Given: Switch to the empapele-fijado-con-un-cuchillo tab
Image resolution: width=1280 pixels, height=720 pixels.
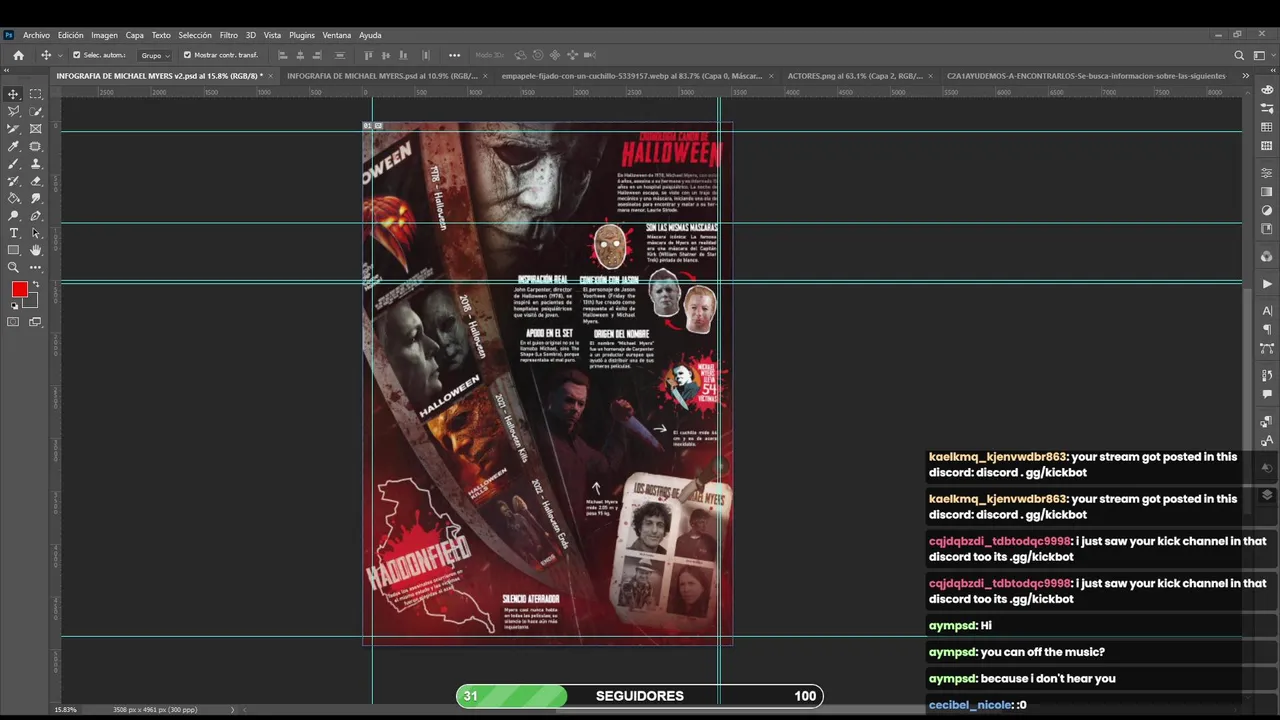Looking at the screenshot, I should [x=631, y=76].
